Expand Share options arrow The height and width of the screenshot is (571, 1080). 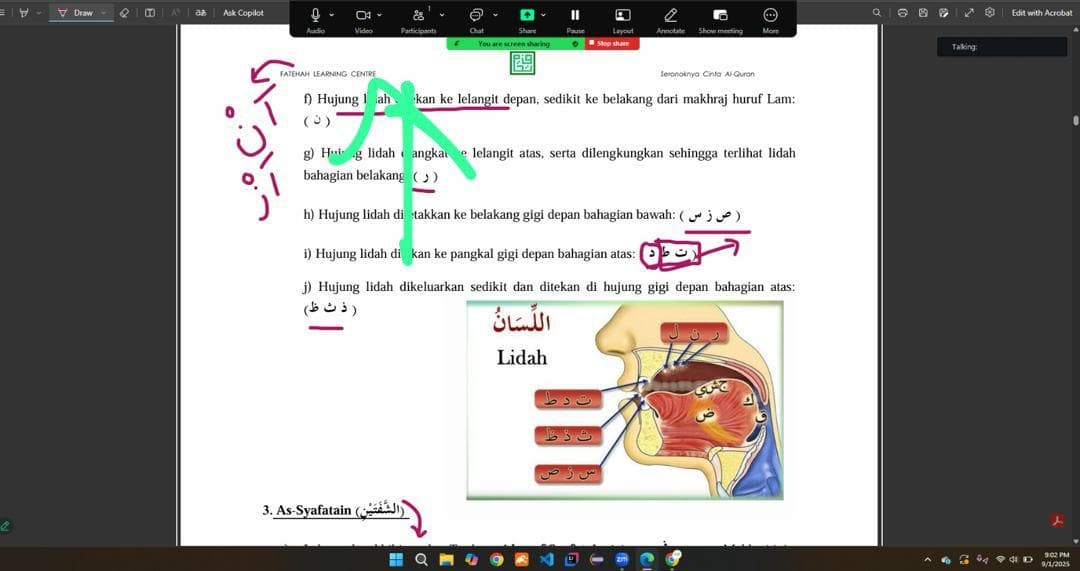coord(543,14)
